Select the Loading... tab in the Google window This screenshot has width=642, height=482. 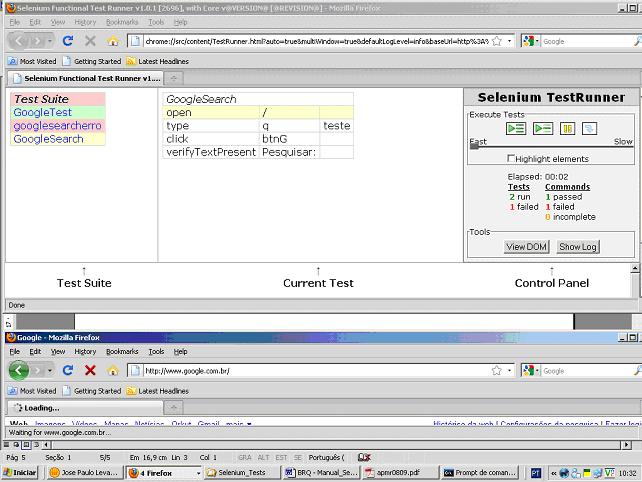(85, 408)
